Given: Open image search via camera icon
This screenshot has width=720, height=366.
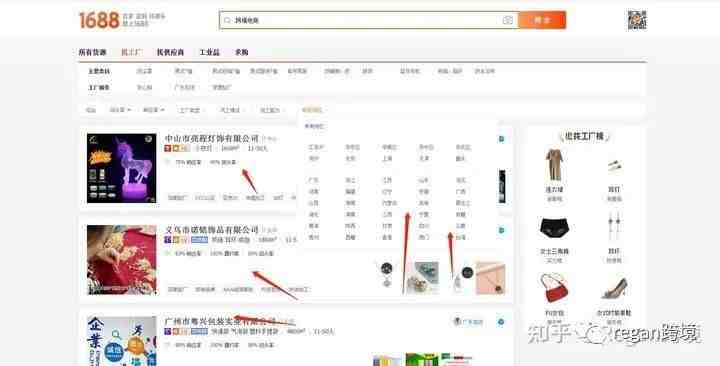Looking at the screenshot, I should (x=507, y=20).
